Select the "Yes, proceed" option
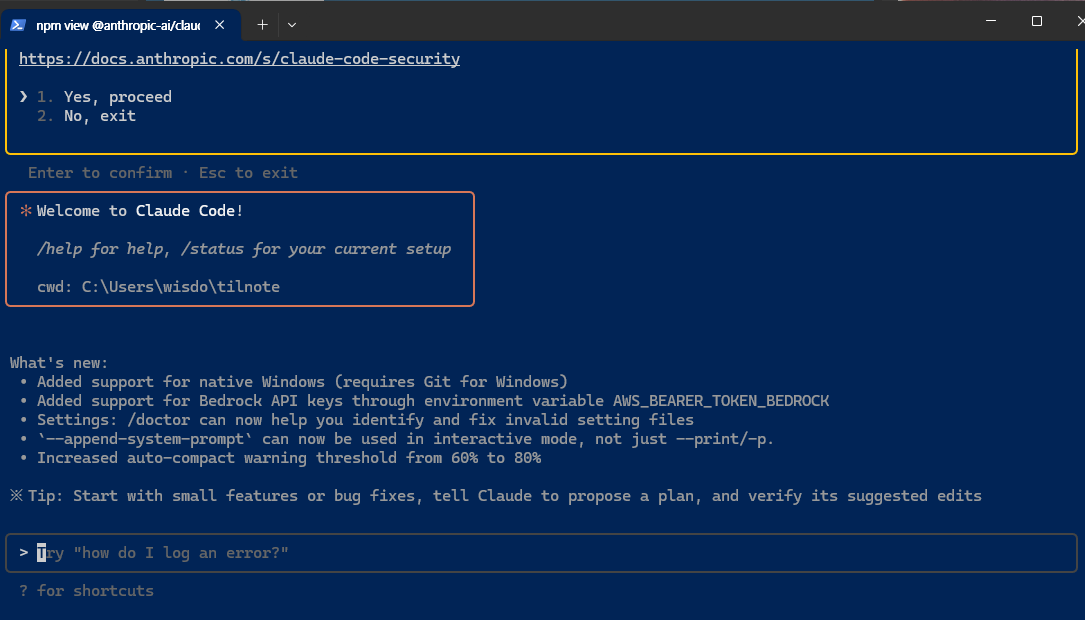 [118, 97]
